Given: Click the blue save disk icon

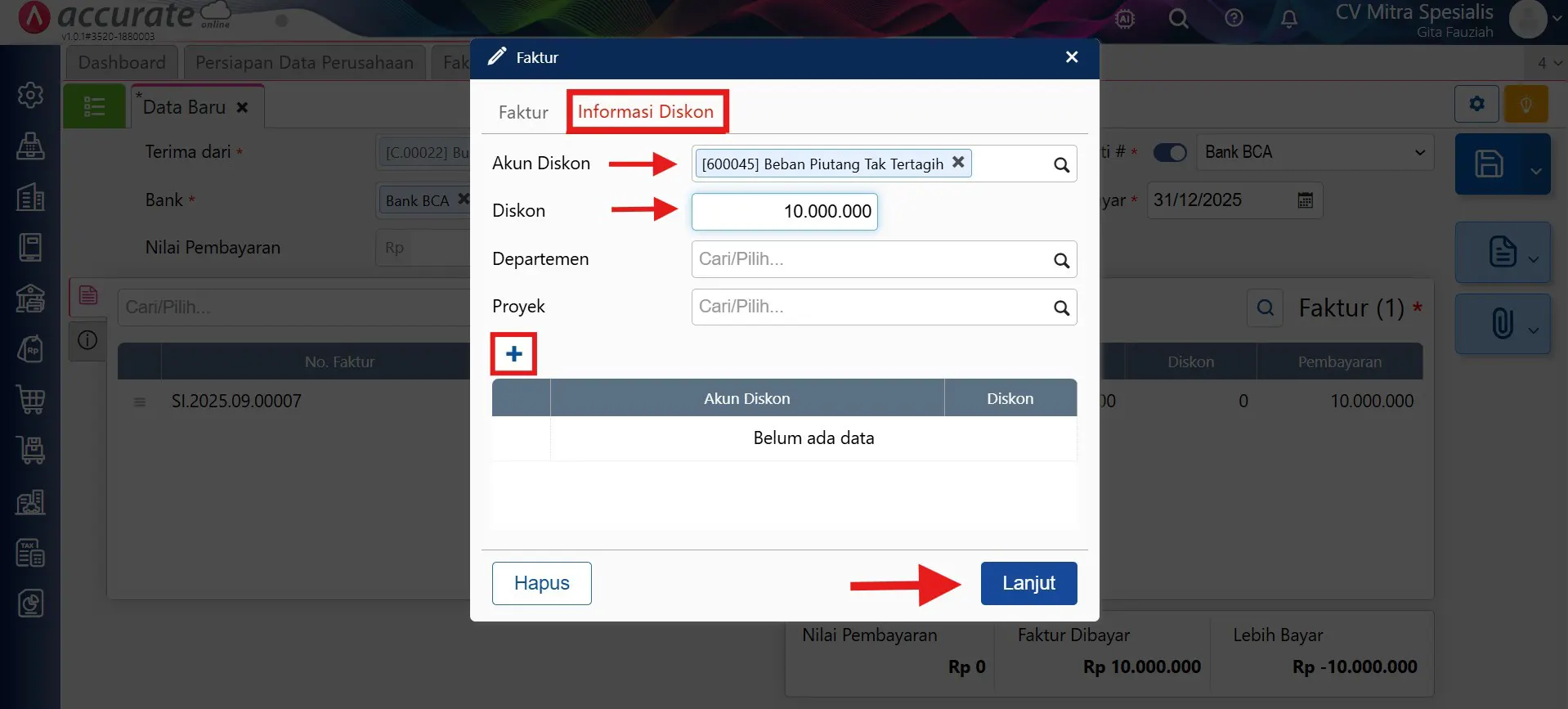Looking at the screenshot, I should point(1489,164).
